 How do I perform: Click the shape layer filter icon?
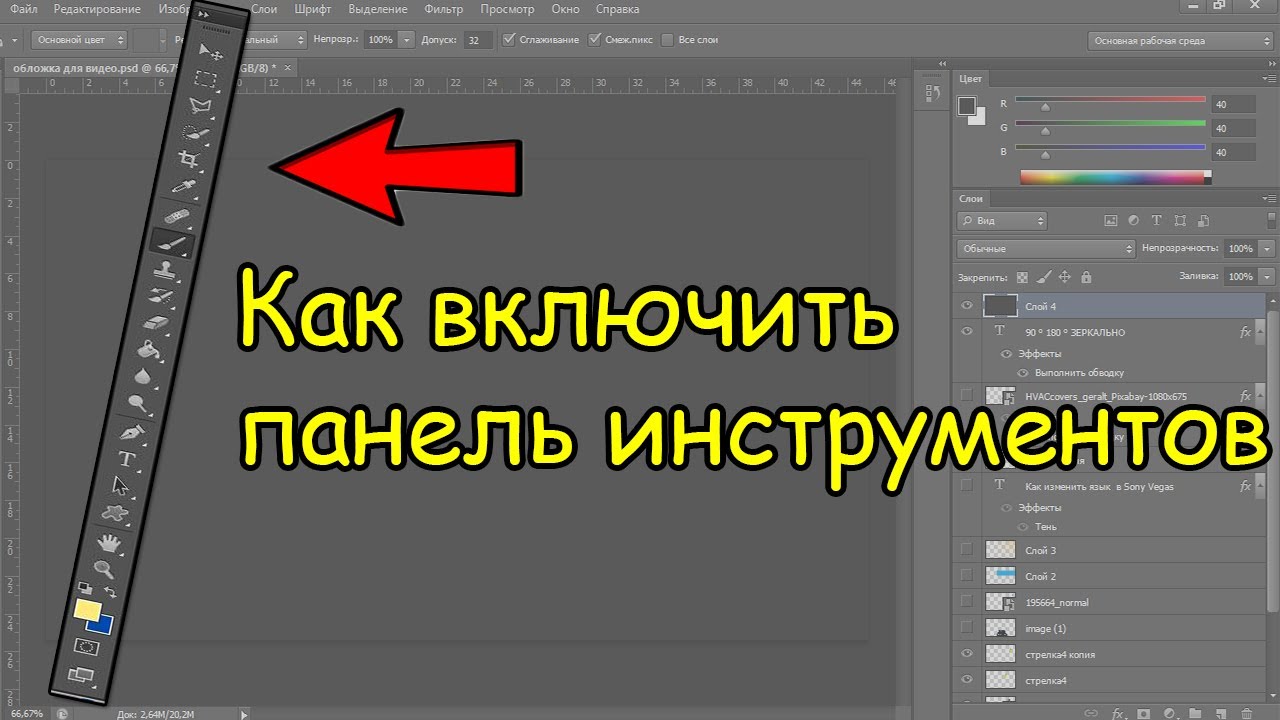click(x=1180, y=221)
